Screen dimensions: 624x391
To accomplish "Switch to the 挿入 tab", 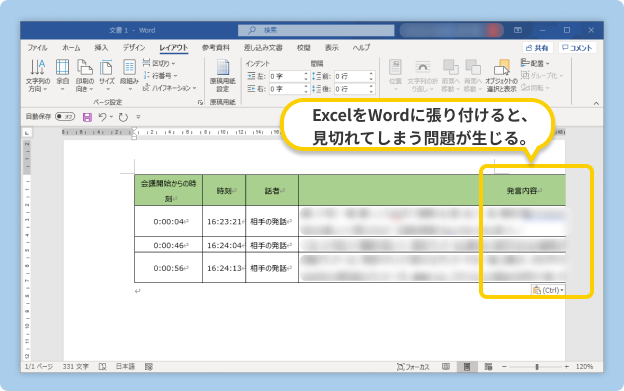I will point(101,48).
